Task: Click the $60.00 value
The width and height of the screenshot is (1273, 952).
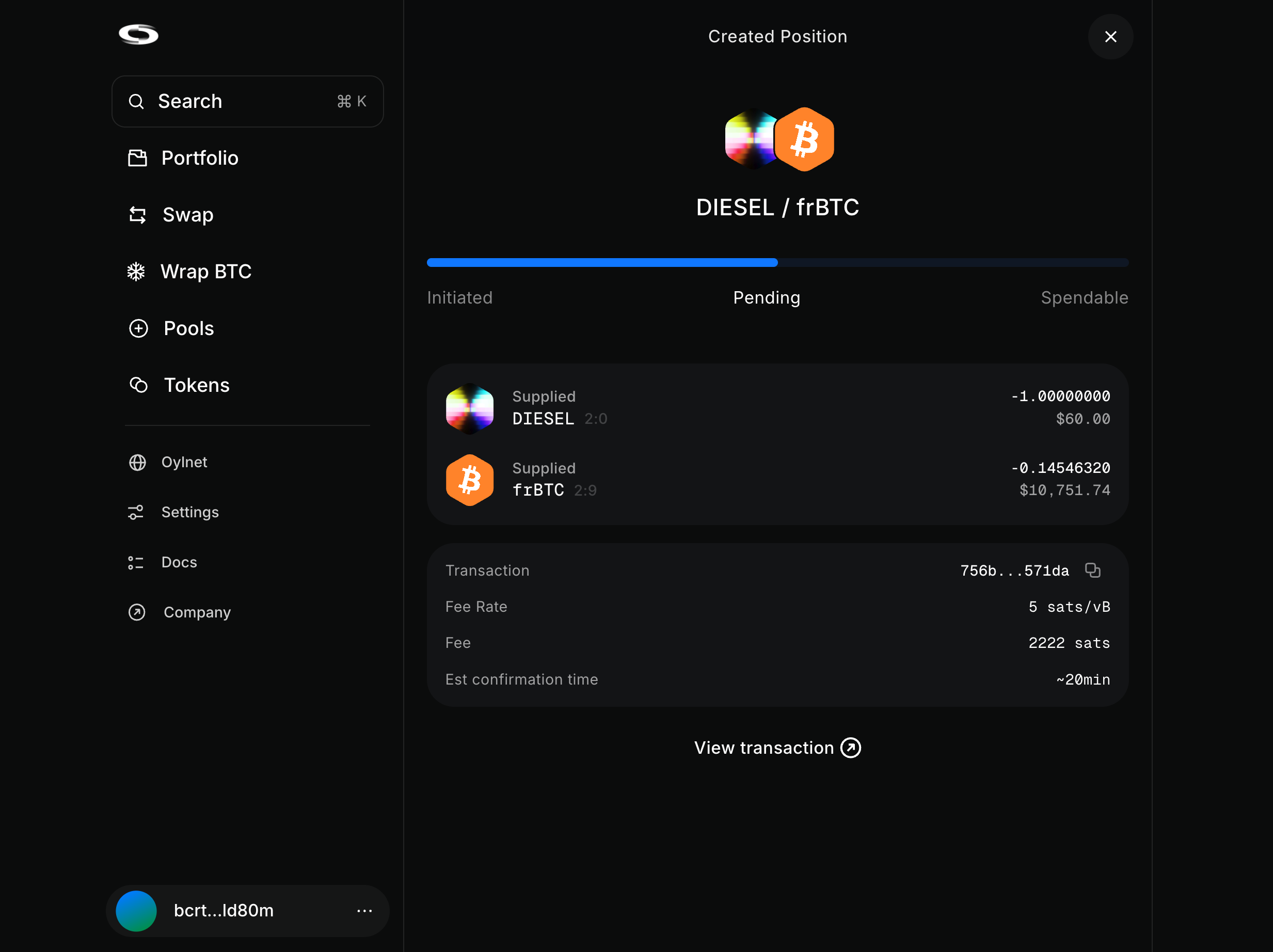Action: coord(1083,419)
